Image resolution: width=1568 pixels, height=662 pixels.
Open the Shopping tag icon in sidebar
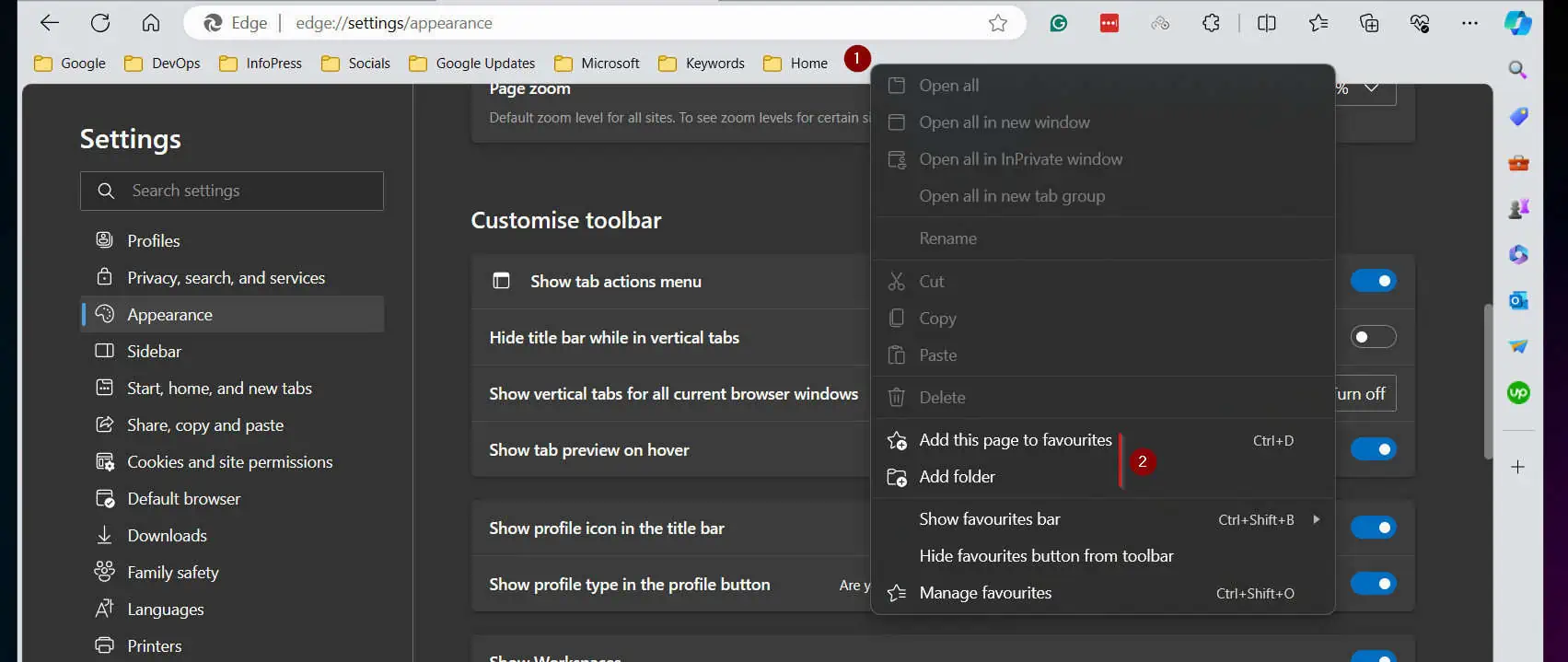[1518, 116]
